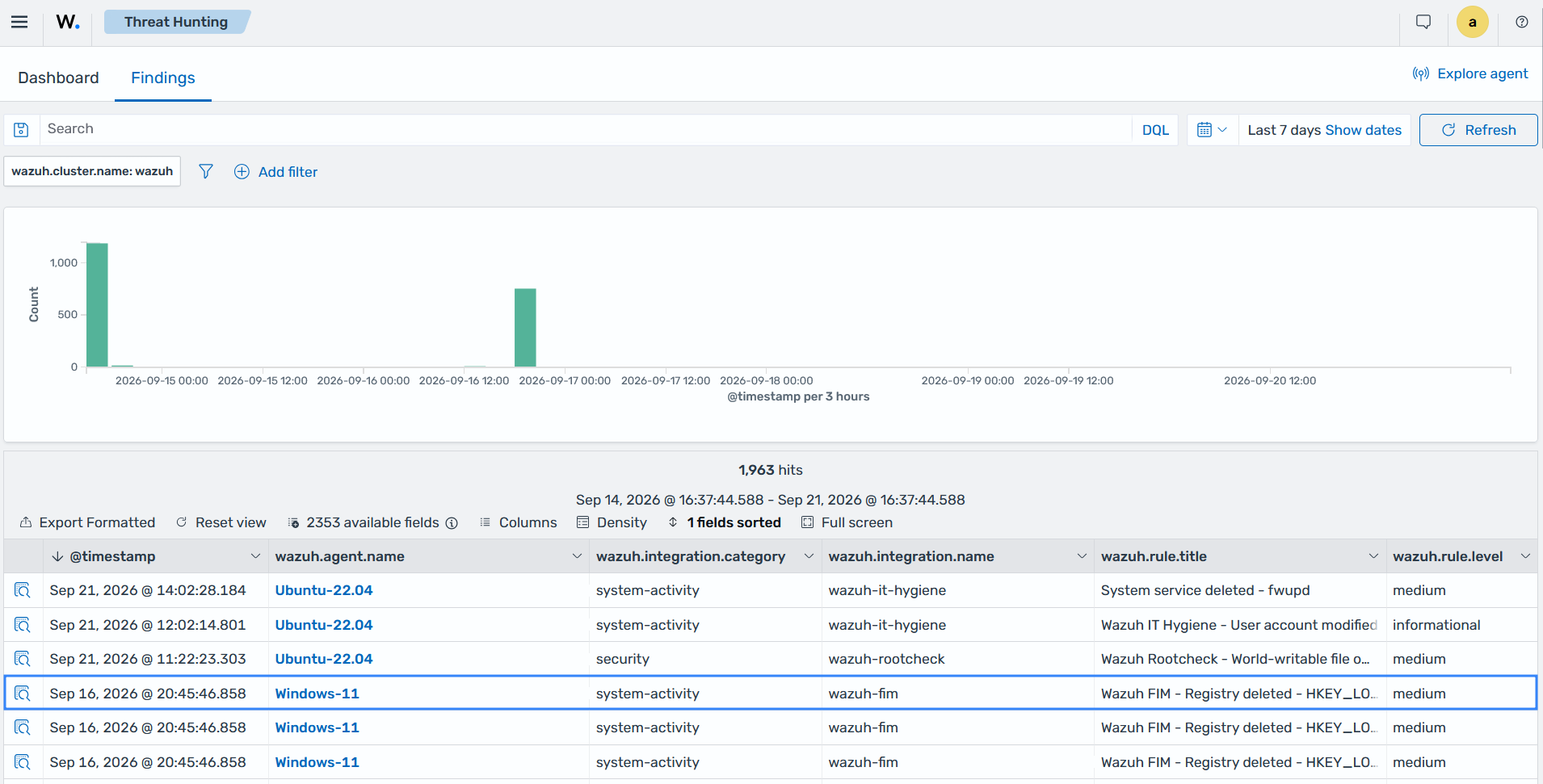Open the calendar quick date menu

pos(1212,129)
